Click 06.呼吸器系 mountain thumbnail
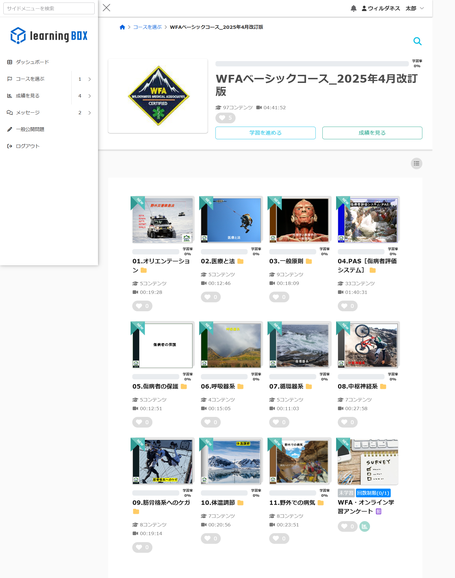The image size is (455, 578). pos(231,345)
